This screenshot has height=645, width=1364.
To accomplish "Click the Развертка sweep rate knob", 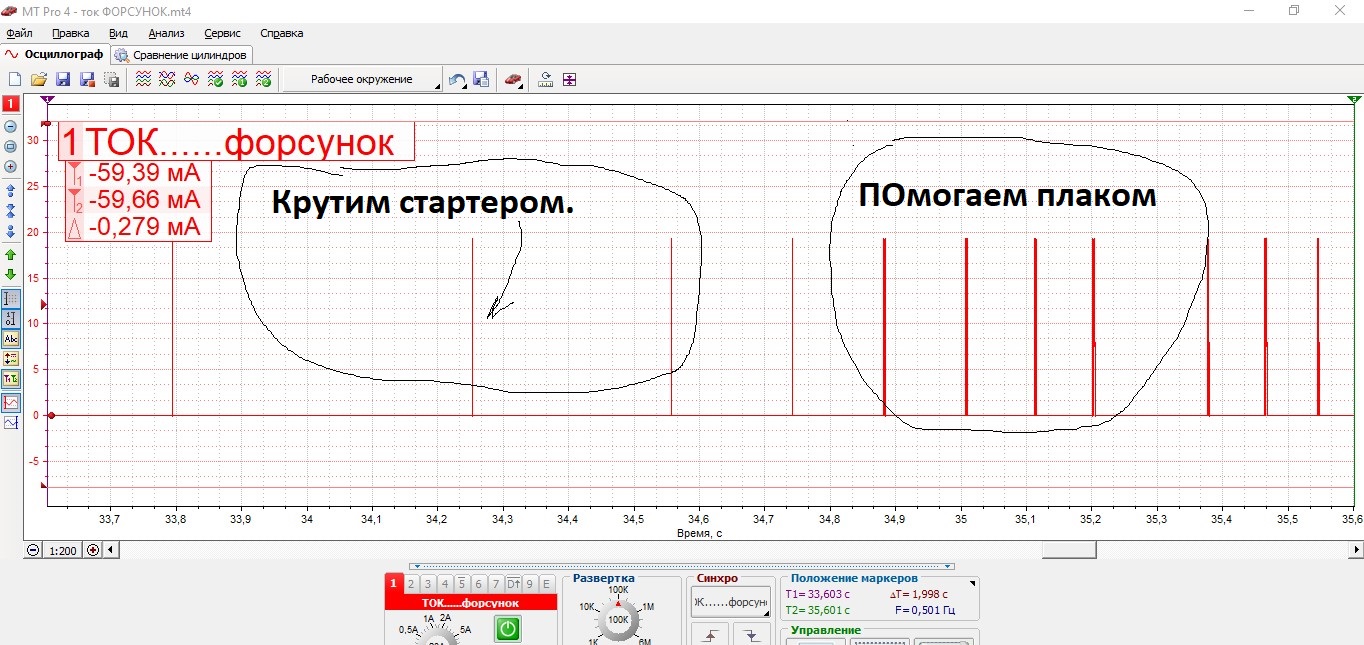I will 618,620.
